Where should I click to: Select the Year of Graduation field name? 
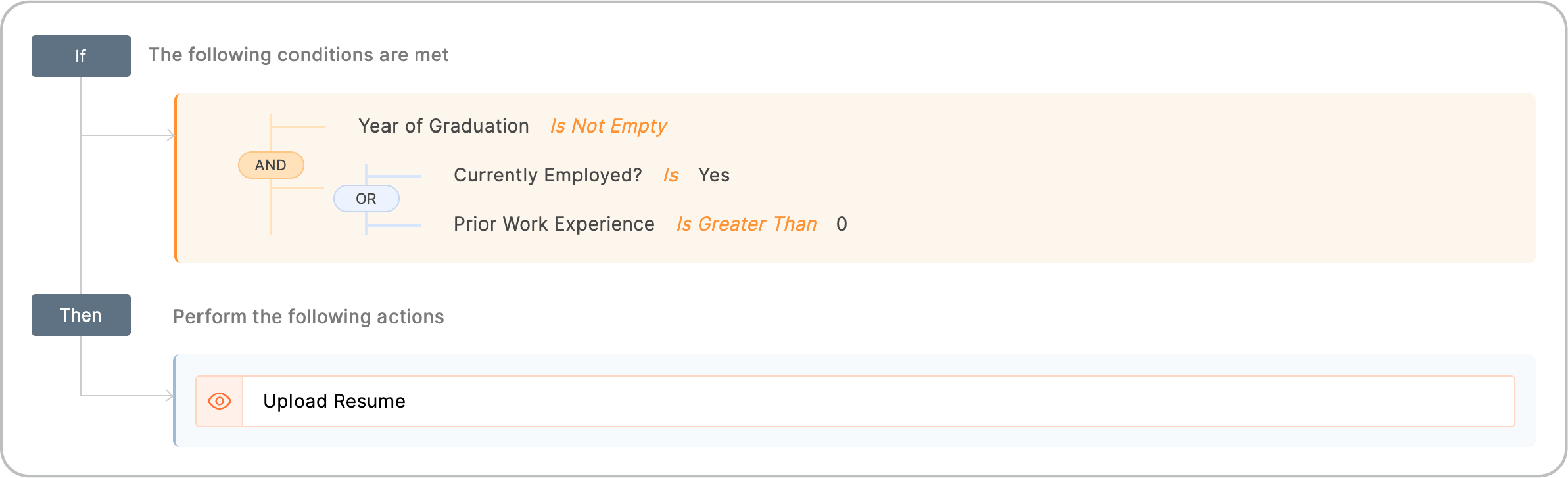click(x=443, y=126)
